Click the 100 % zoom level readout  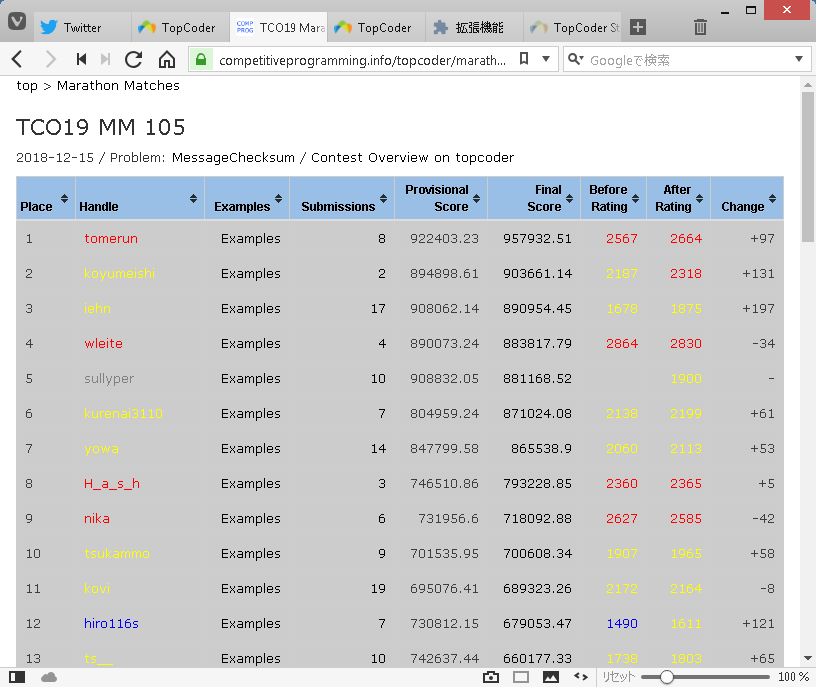pyautogui.click(x=793, y=677)
